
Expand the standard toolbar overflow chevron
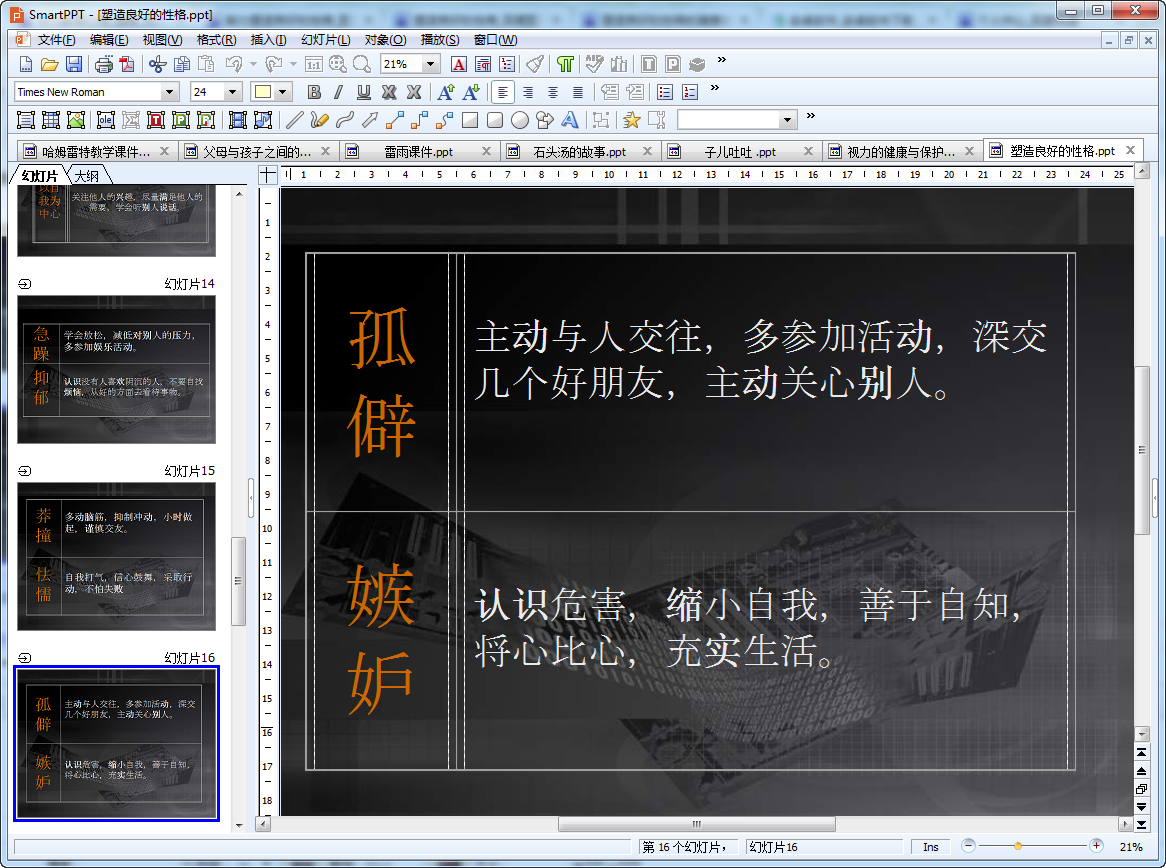point(721,60)
